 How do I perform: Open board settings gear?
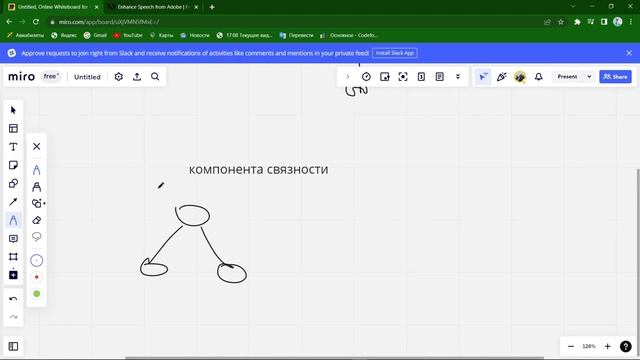click(119, 77)
